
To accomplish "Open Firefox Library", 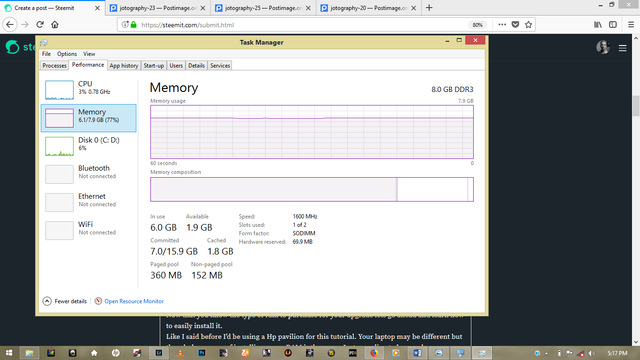I will tap(598, 24).
